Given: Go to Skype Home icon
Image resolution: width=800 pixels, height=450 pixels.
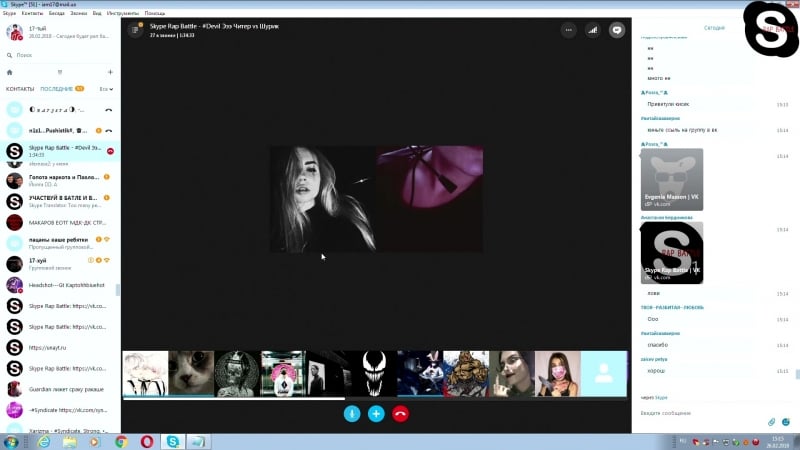Looking at the screenshot, I should click(x=9, y=72).
